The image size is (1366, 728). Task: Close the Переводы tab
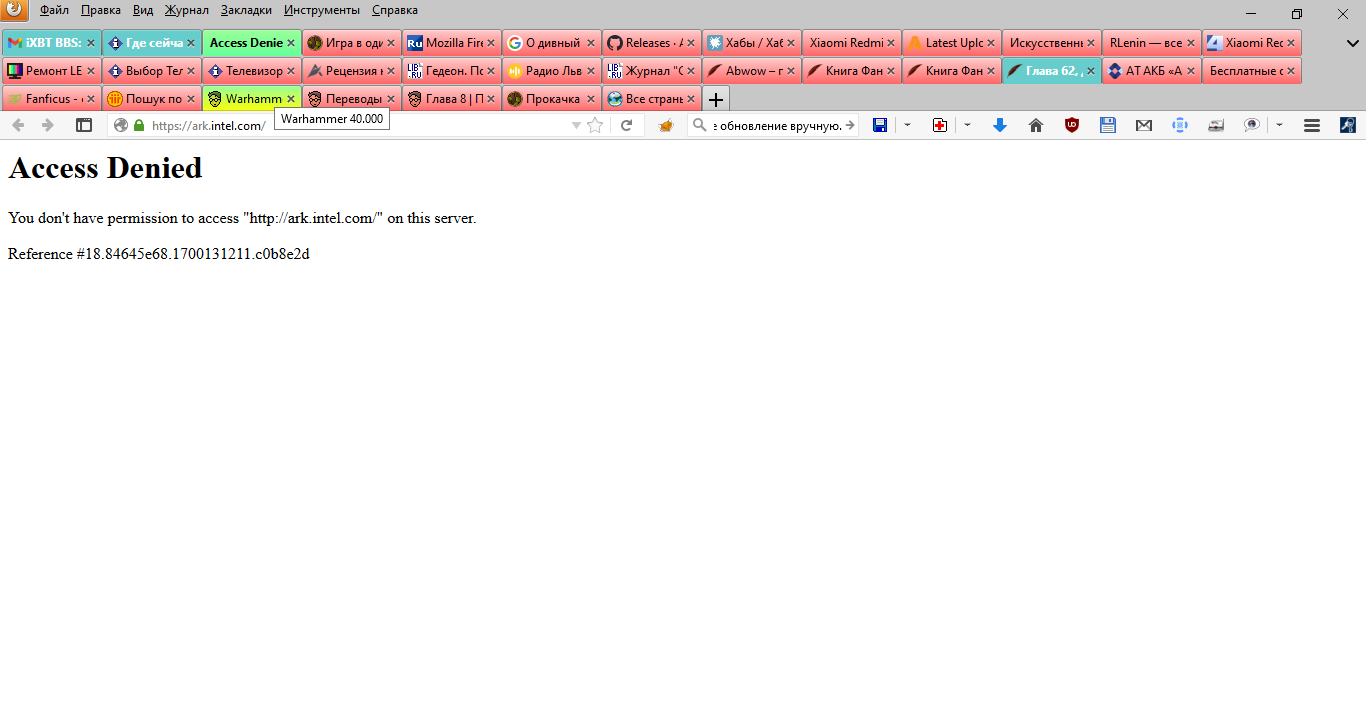tap(391, 99)
